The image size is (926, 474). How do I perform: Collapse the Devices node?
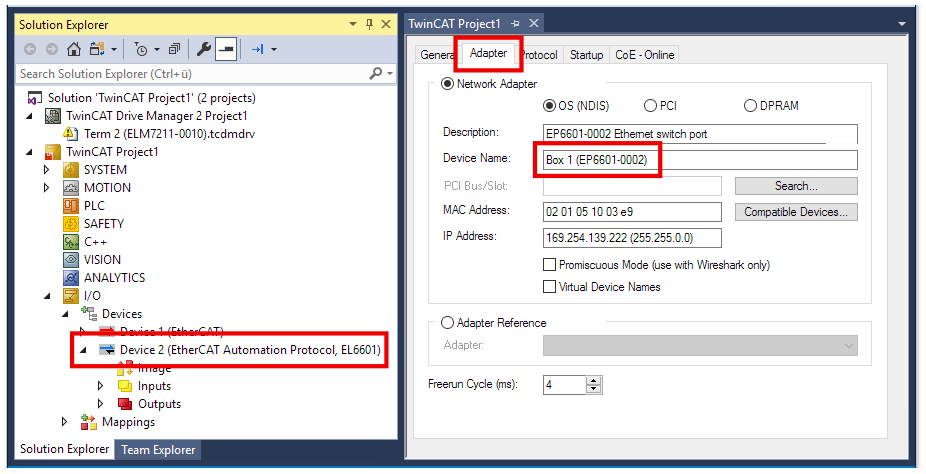(66, 314)
